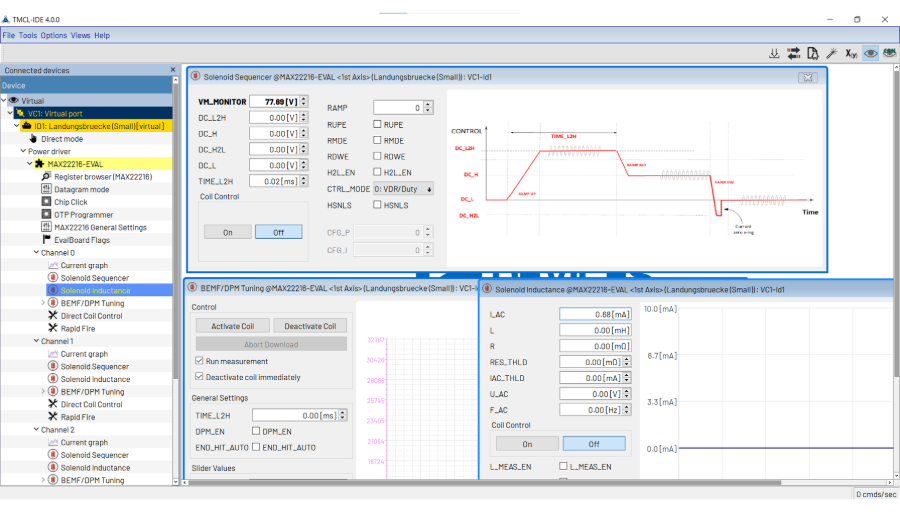
Task: Collapse the Virtual tree node
Action: pyautogui.click(x=4, y=100)
